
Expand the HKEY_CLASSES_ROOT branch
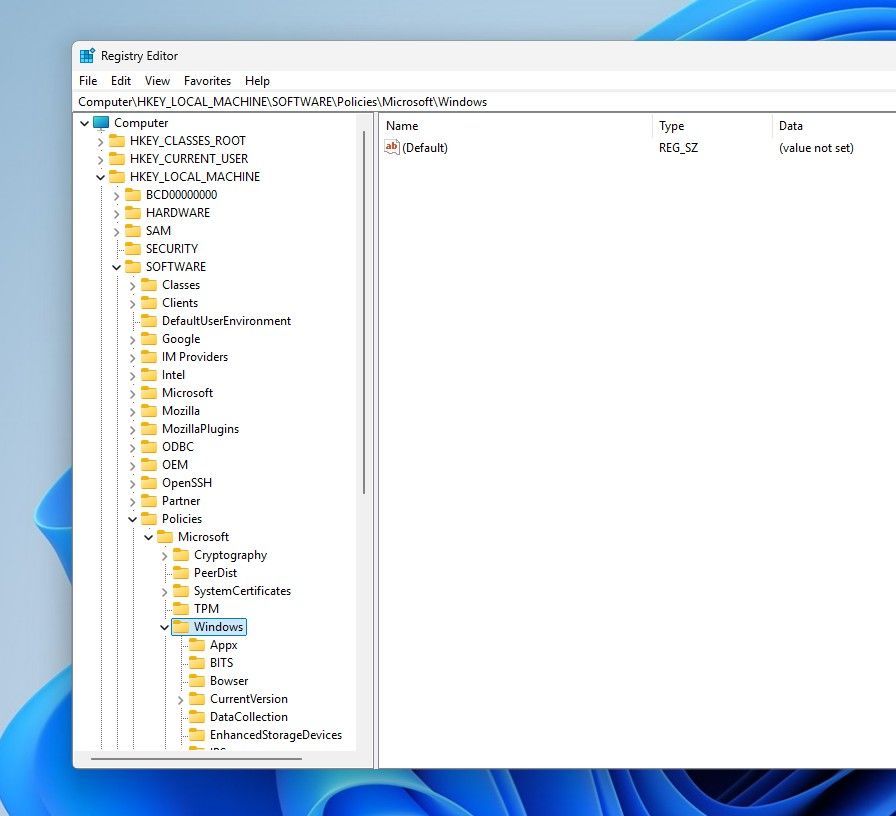point(100,140)
